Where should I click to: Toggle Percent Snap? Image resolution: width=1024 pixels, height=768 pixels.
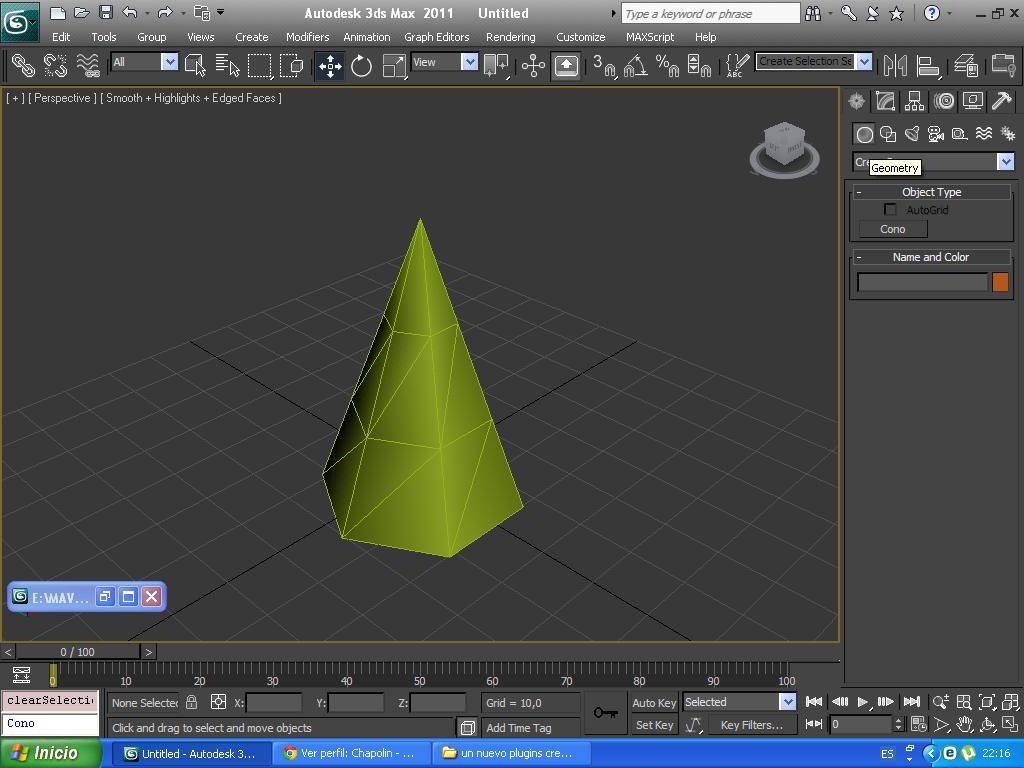[667, 65]
